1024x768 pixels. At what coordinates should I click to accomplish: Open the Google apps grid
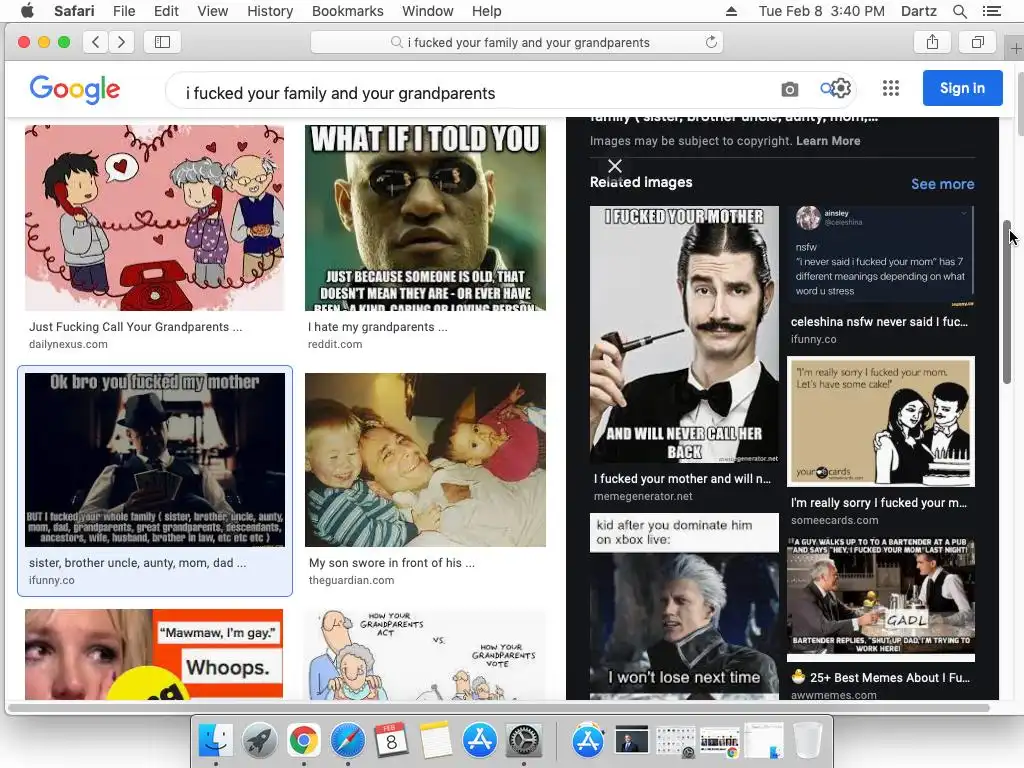point(891,88)
